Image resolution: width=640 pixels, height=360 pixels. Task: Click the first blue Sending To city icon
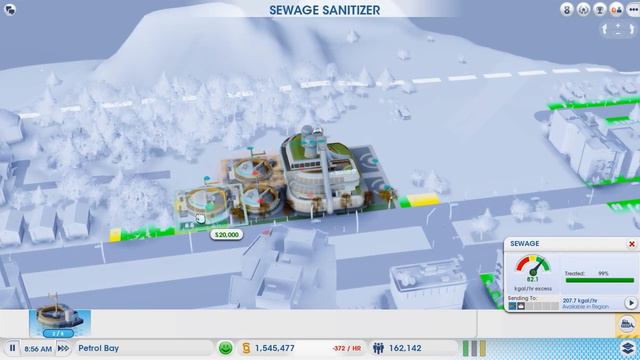[512, 306]
